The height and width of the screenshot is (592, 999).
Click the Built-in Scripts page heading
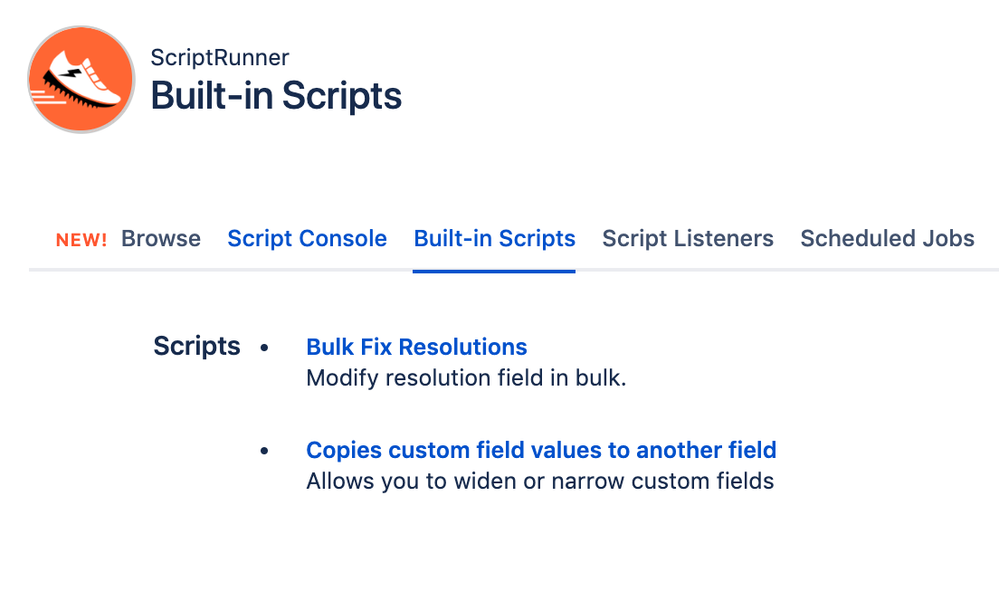pyautogui.click(x=276, y=96)
